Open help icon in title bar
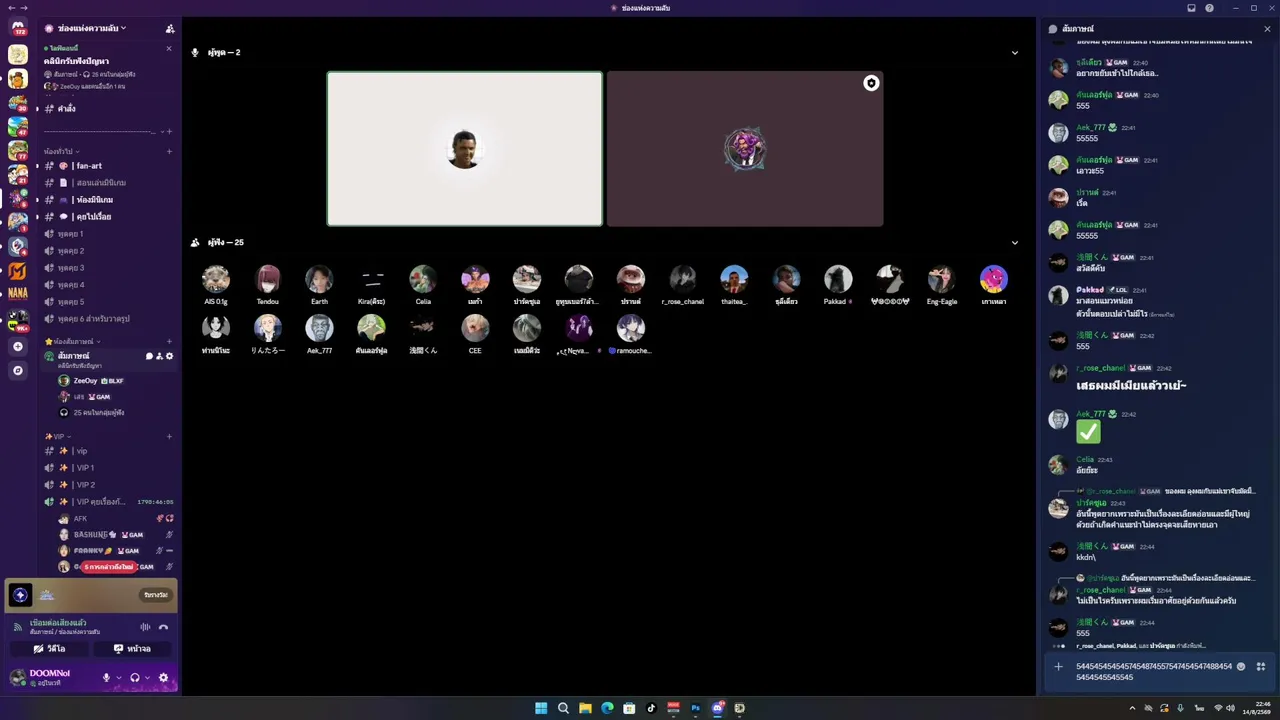Image resolution: width=1280 pixels, height=720 pixels. tap(1210, 8)
